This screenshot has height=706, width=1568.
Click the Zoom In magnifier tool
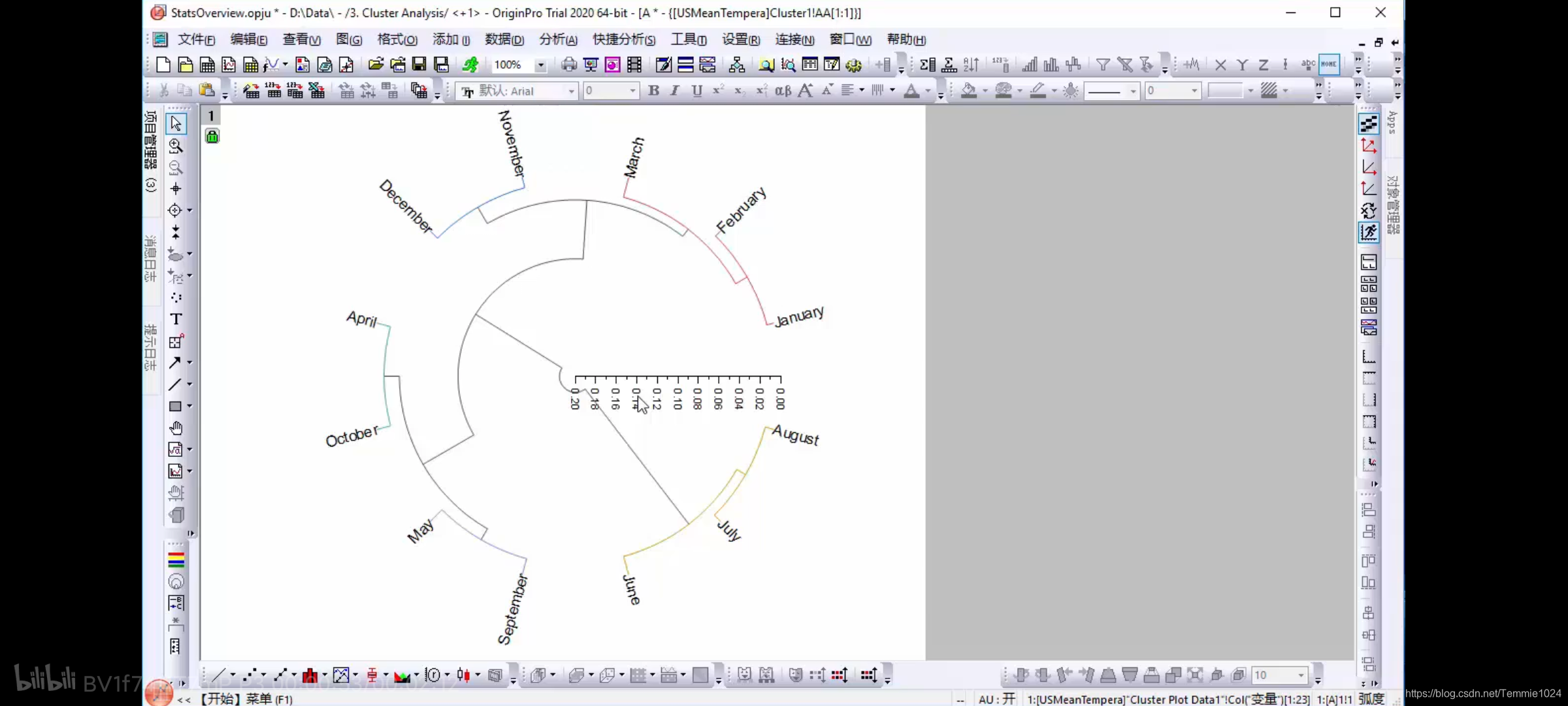[176, 145]
